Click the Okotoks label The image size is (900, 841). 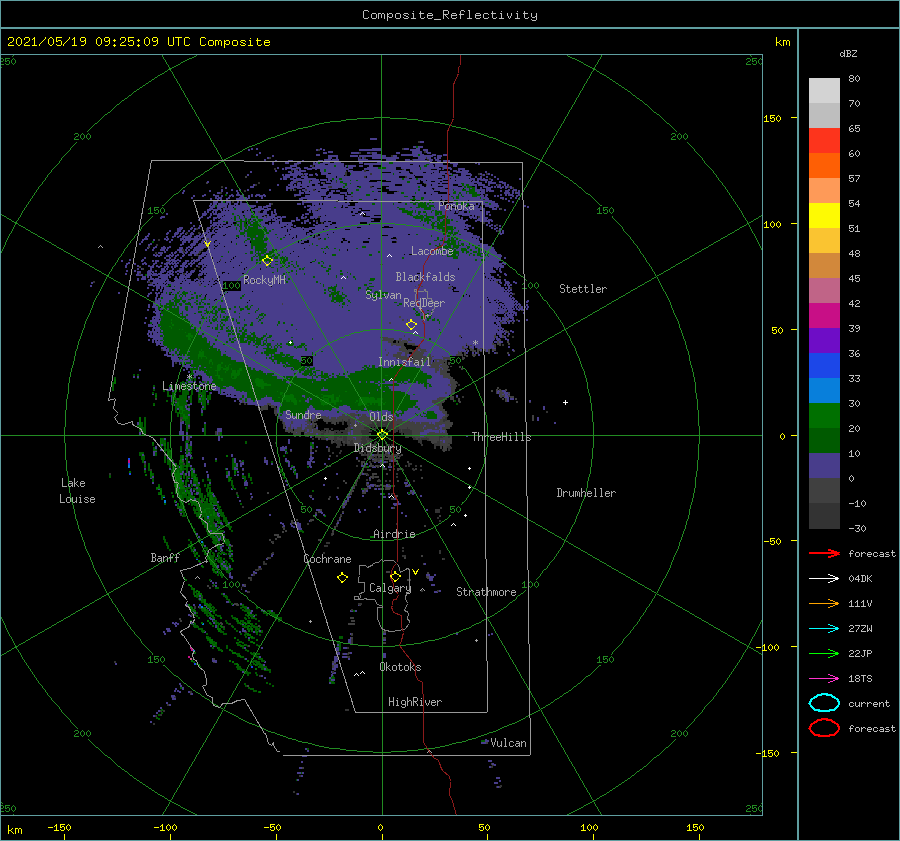400,667
